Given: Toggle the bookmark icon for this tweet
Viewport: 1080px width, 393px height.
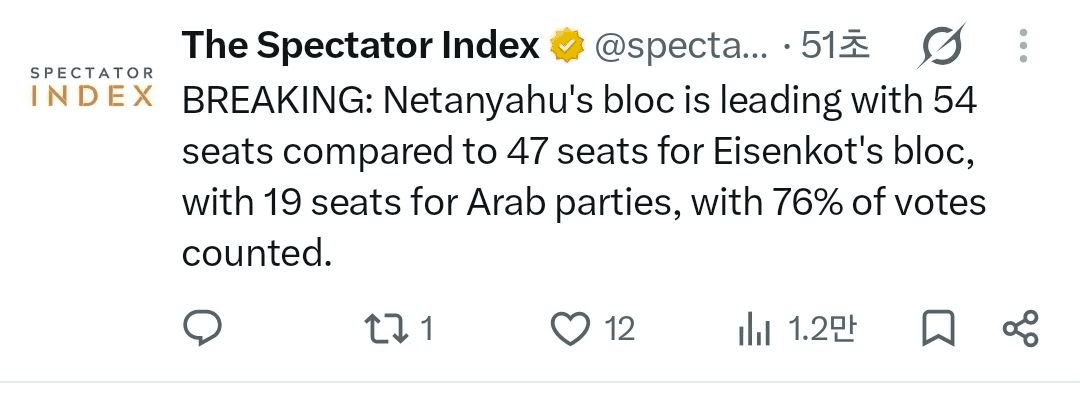Looking at the screenshot, I should coord(938,328).
